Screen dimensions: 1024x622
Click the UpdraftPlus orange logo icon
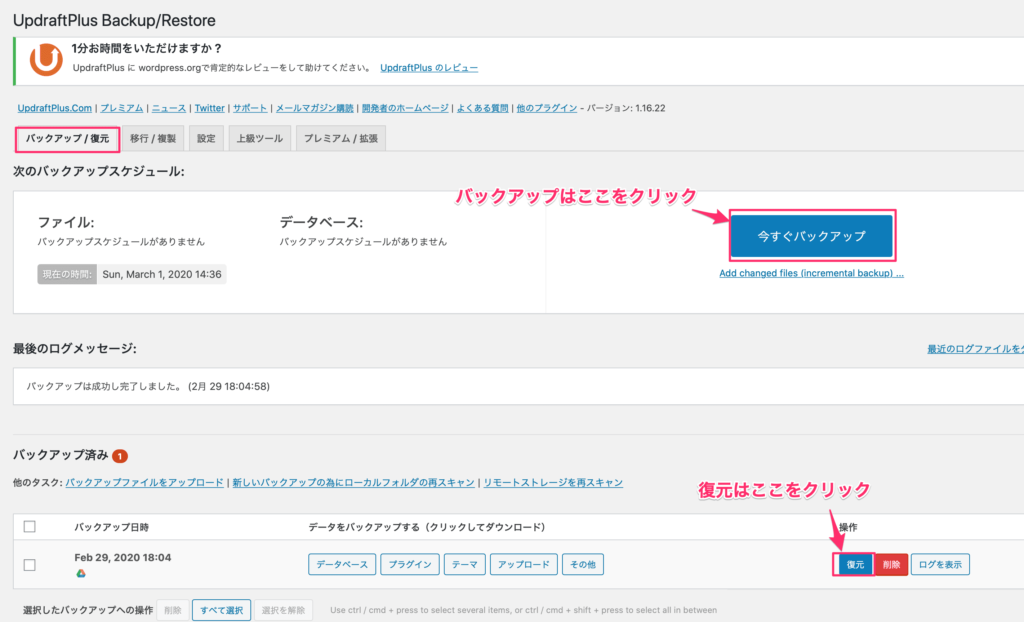[x=46, y=60]
